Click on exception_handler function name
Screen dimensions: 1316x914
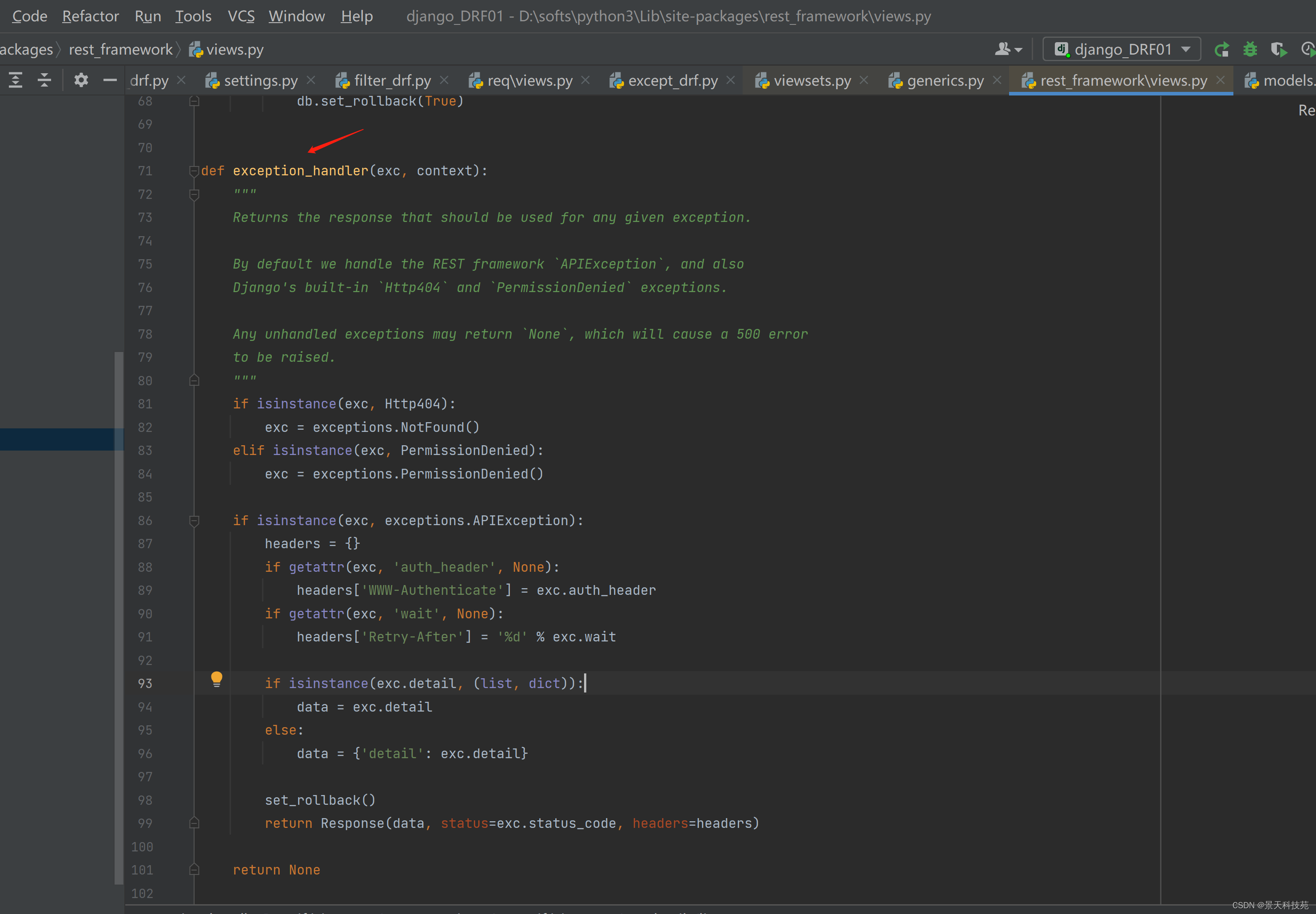point(300,170)
